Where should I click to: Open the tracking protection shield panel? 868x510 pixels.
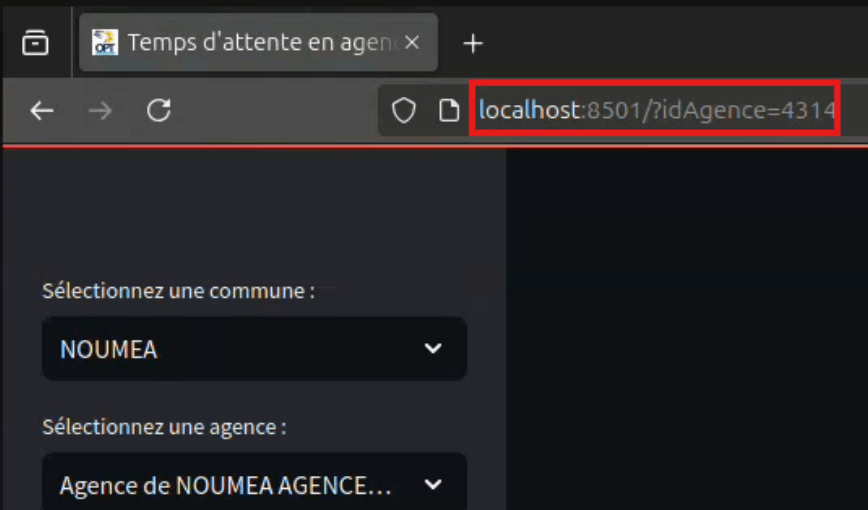click(403, 110)
